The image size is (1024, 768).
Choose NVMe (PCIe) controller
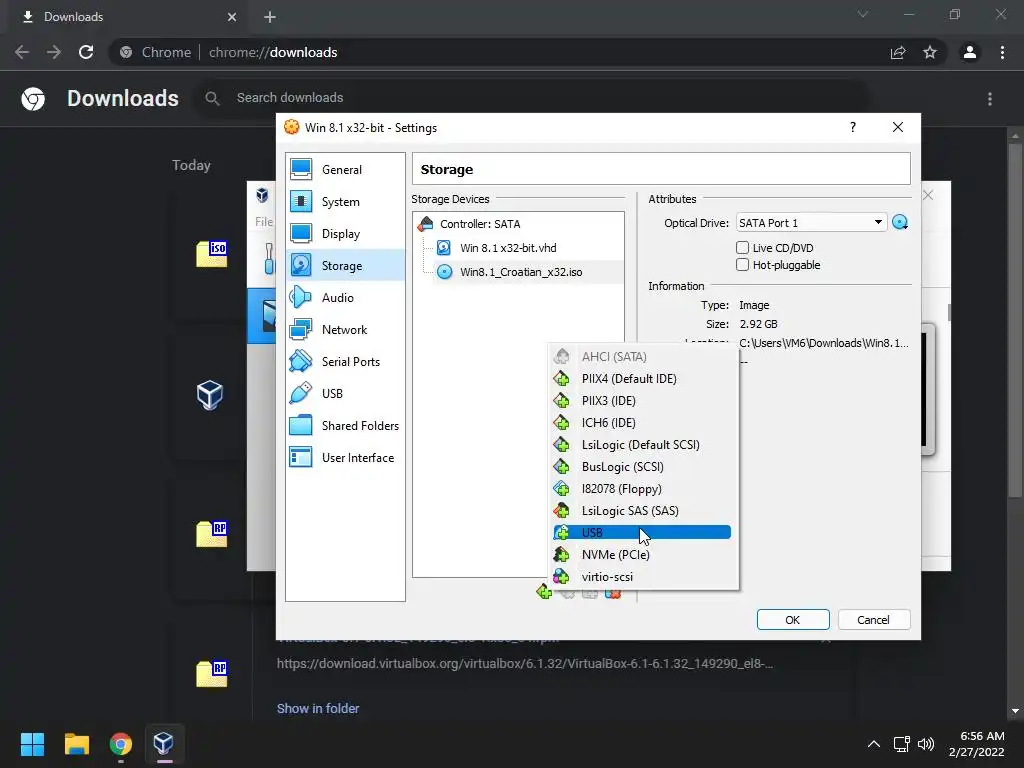pyautogui.click(x=643, y=555)
